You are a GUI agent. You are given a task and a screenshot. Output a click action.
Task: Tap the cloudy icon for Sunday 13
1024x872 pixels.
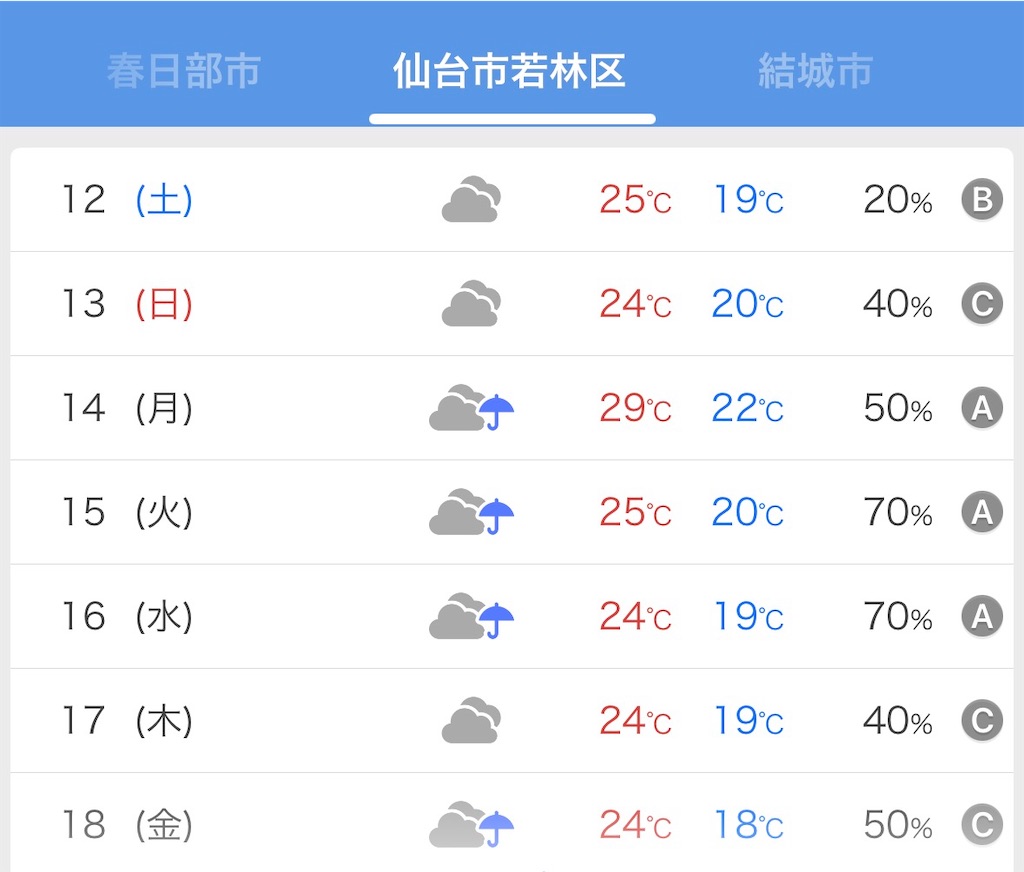coord(472,304)
